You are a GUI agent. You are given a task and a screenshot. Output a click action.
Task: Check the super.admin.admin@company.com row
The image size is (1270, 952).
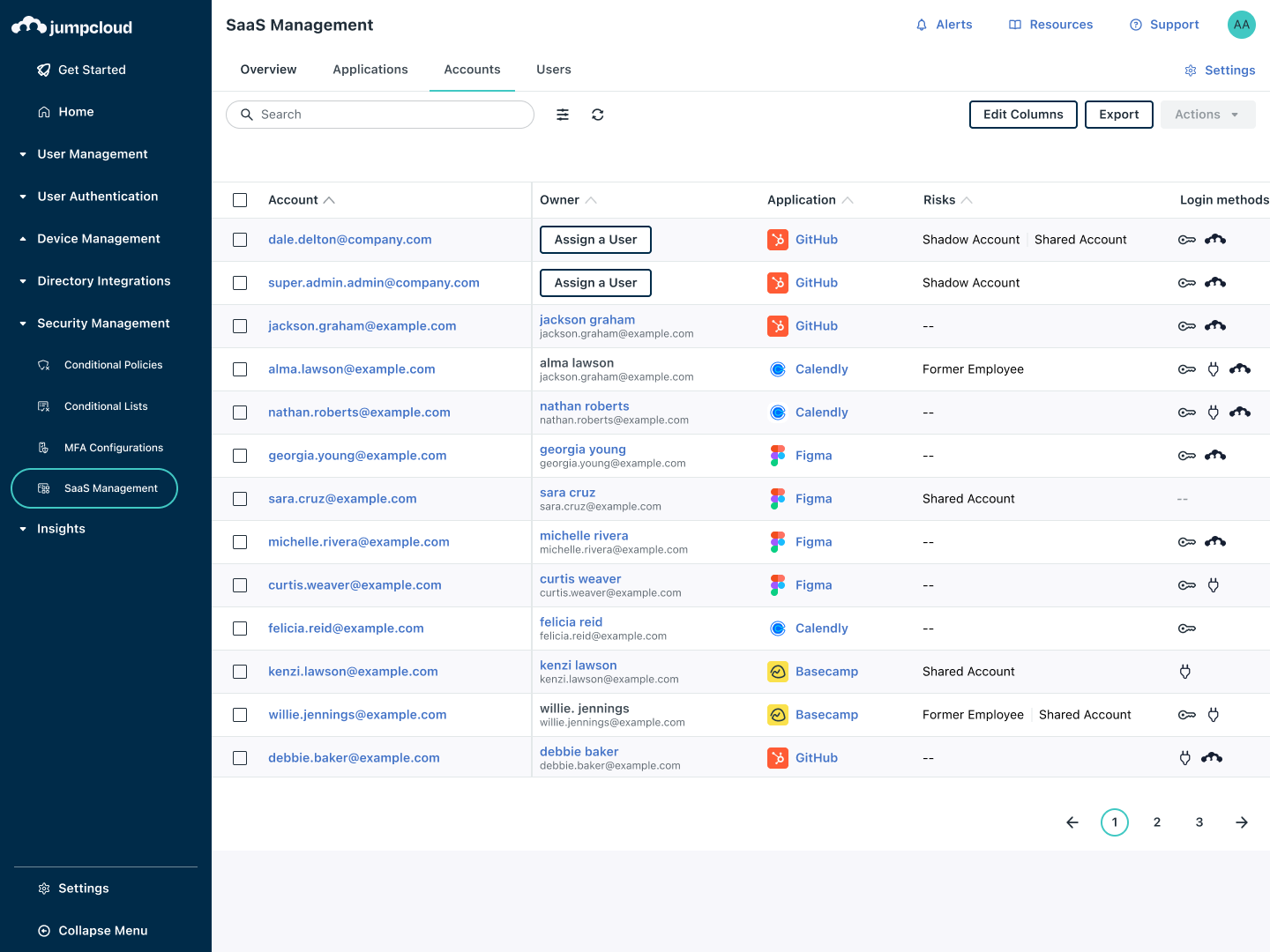click(x=240, y=283)
